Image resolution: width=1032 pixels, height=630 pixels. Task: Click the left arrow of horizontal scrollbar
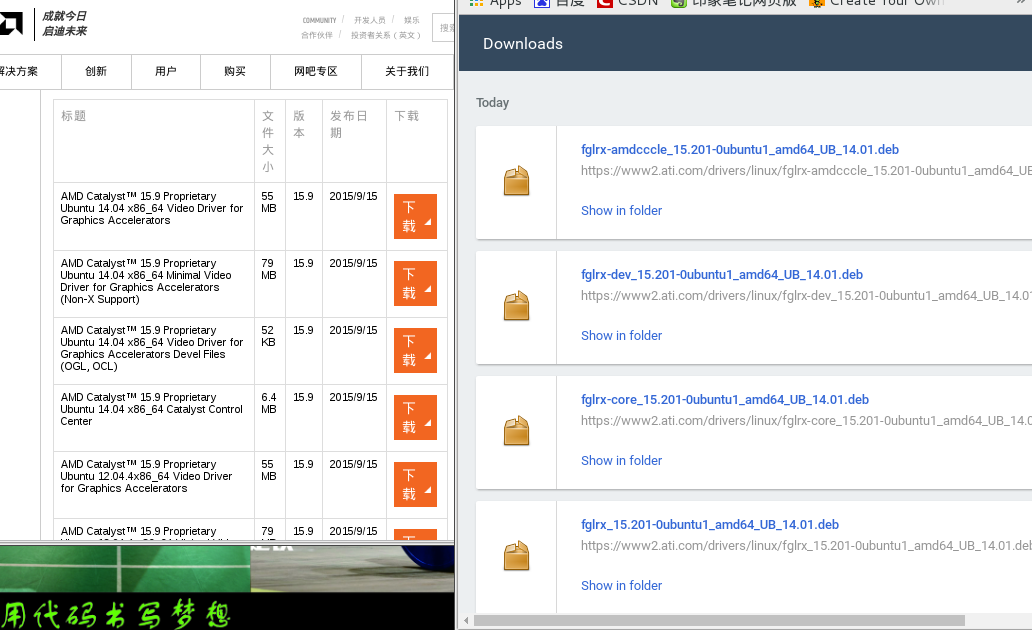pyautogui.click(x=466, y=621)
